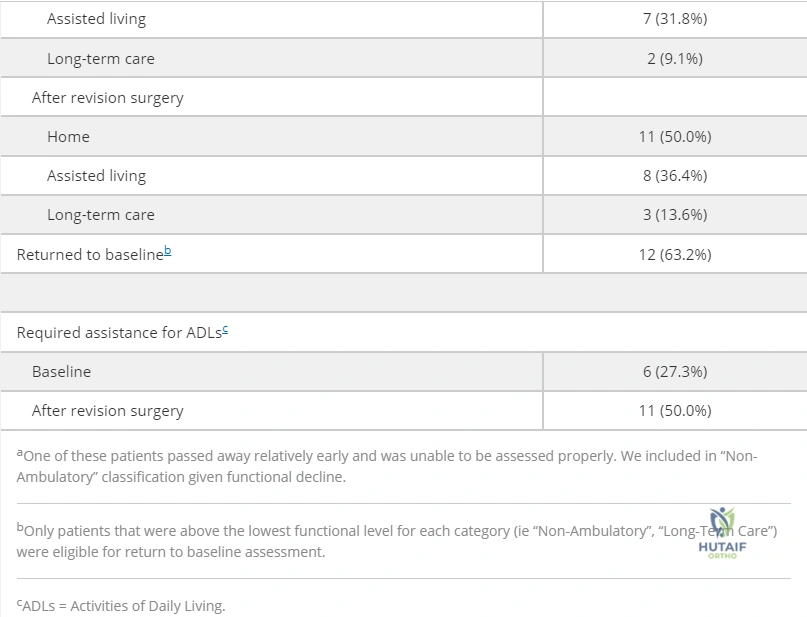The image size is (807, 617).
Task: Click the first Long-term care row label
Action: (101, 59)
